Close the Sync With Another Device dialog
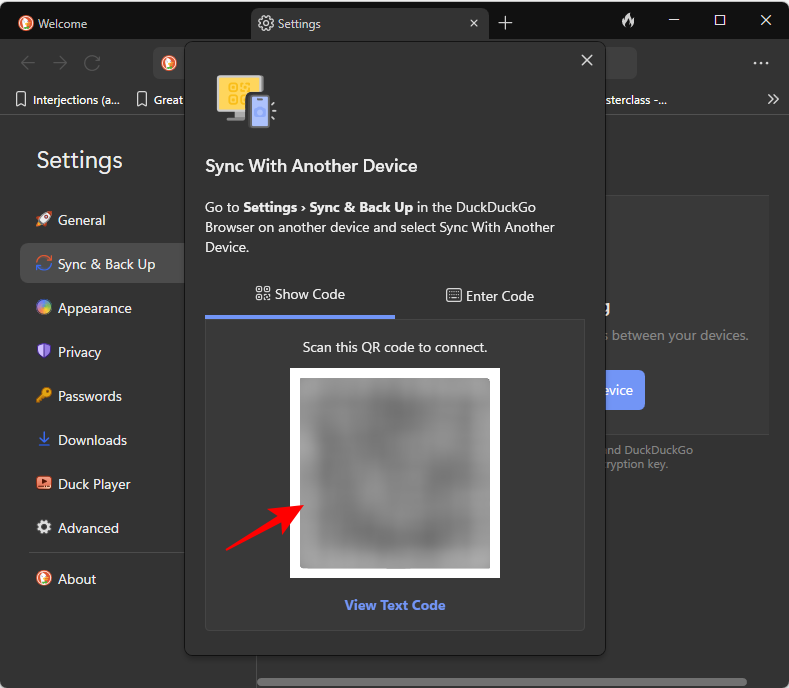 point(587,60)
